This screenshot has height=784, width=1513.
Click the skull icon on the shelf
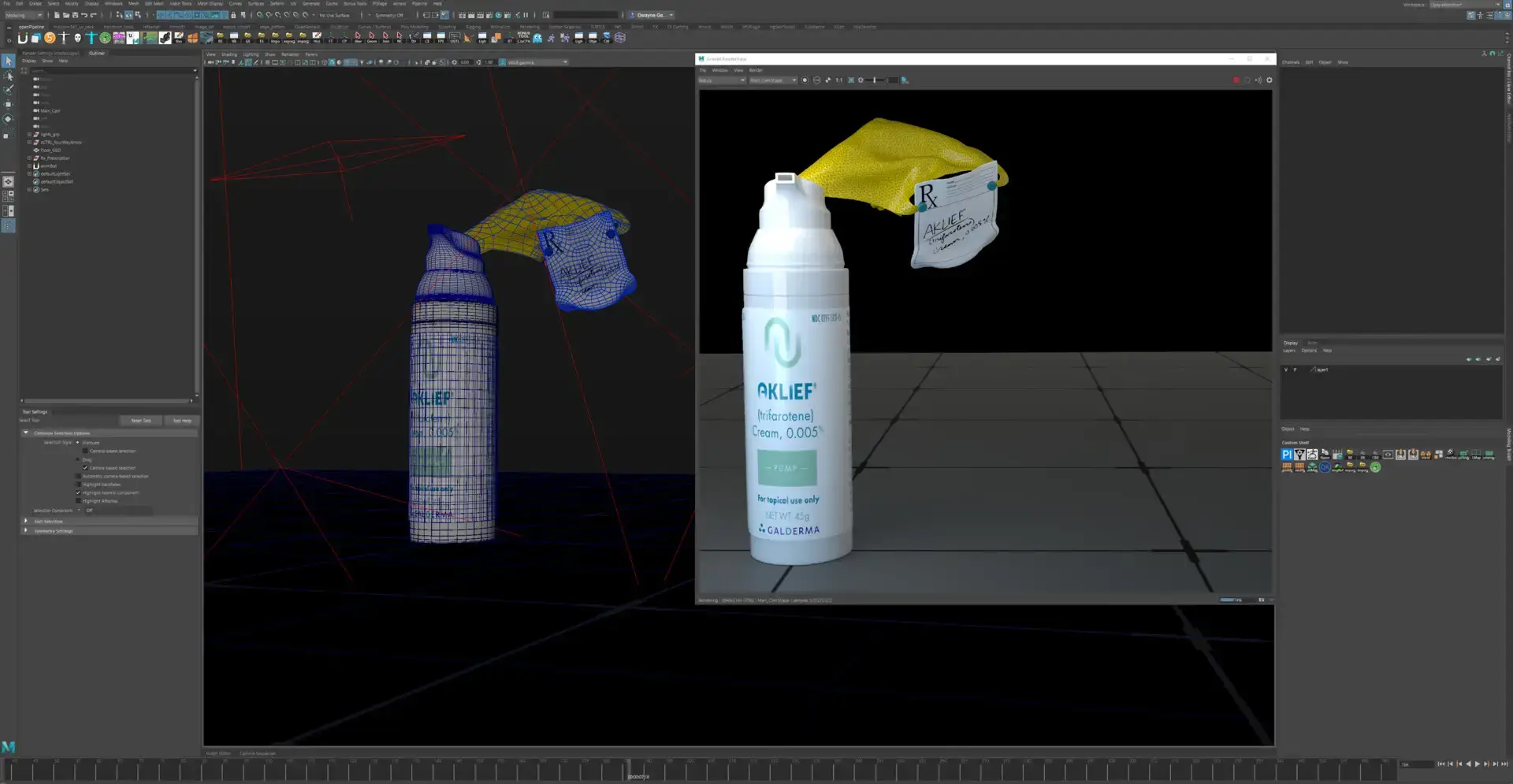[77, 37]
